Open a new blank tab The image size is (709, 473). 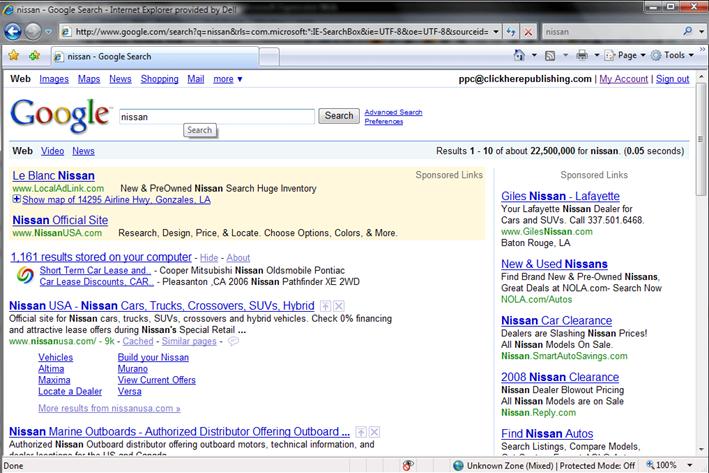pyautogui.click(x=269, y=57)
